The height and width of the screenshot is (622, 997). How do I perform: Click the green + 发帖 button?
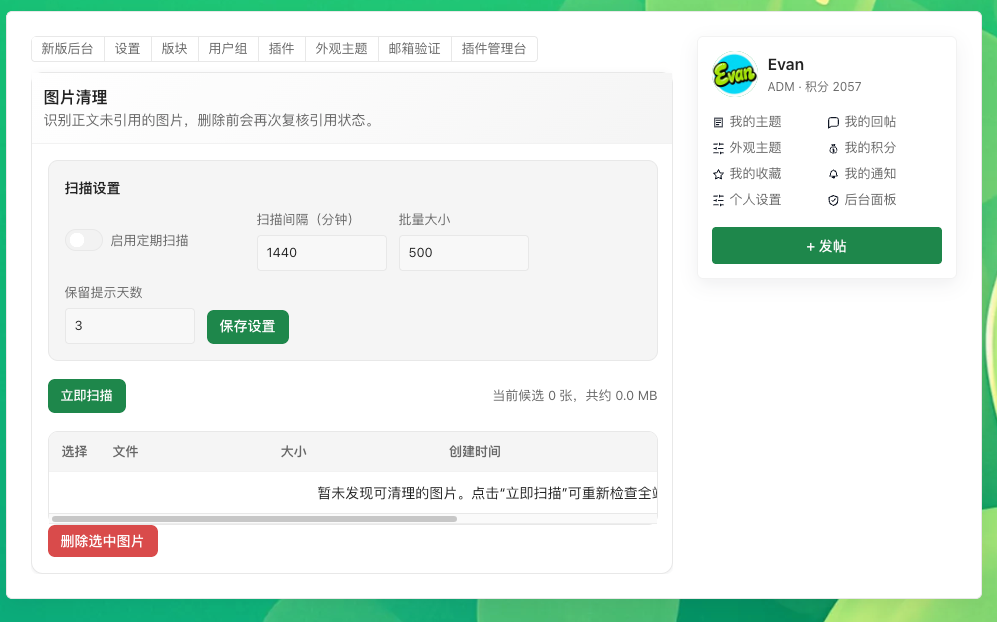point(827,245)
